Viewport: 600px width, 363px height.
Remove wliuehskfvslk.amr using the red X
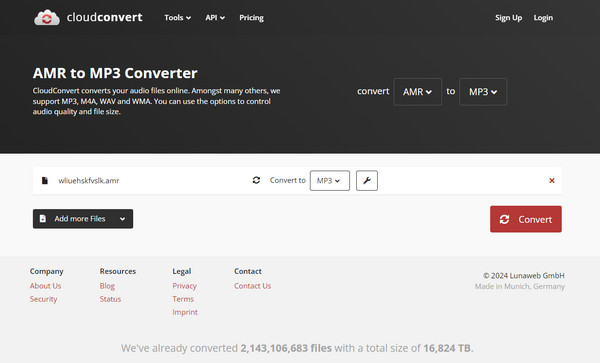(x=552, y=181)
